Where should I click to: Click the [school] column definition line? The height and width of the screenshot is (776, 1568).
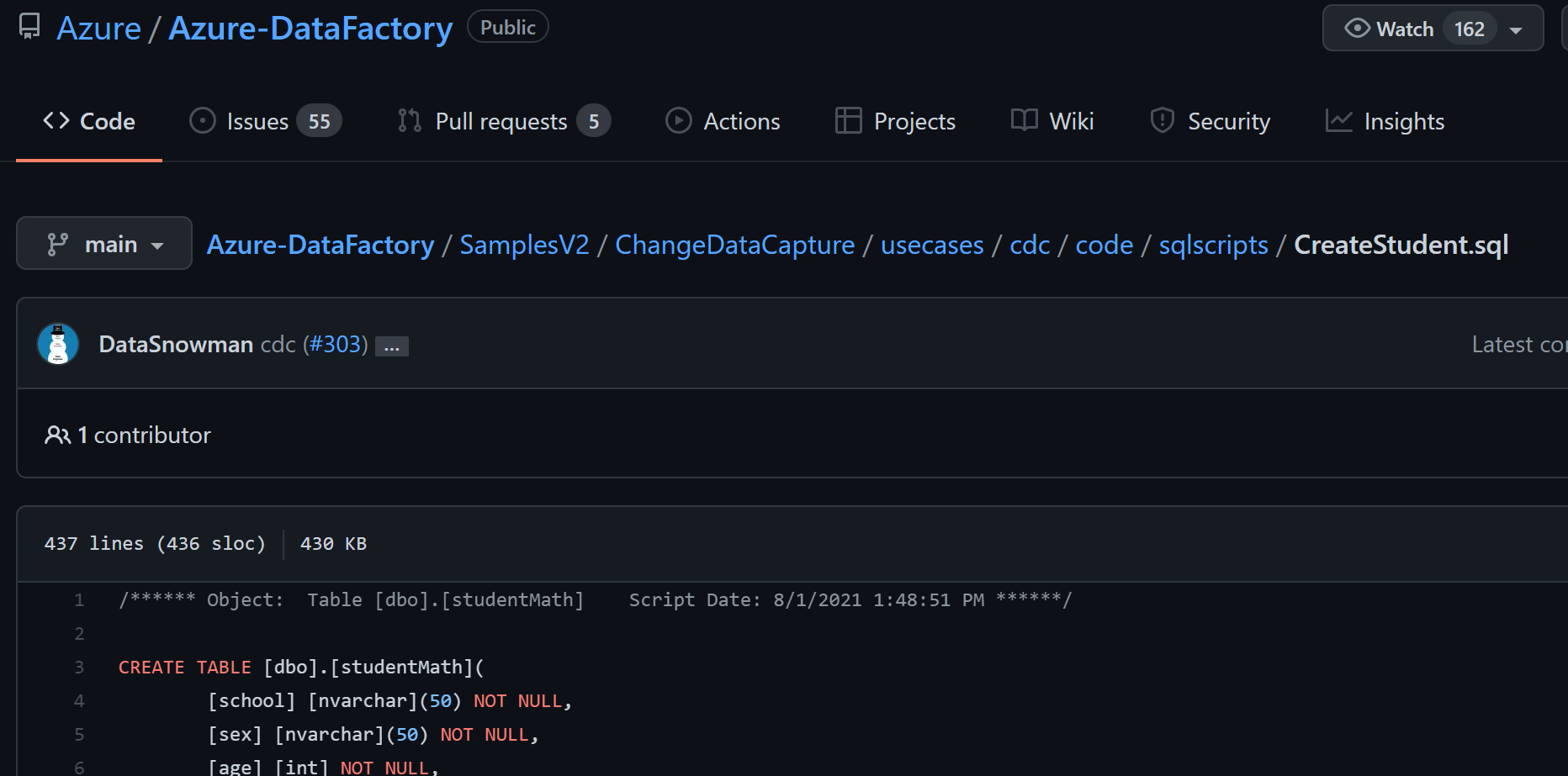tap(390, 700)
